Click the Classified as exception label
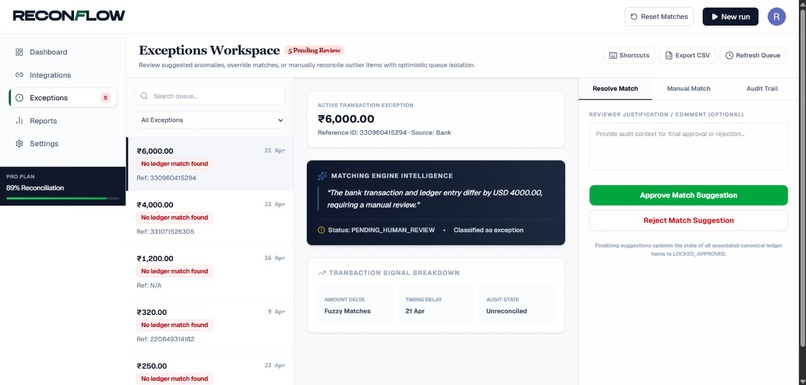Viewport: 806px width, 385px height. (488, 230)
